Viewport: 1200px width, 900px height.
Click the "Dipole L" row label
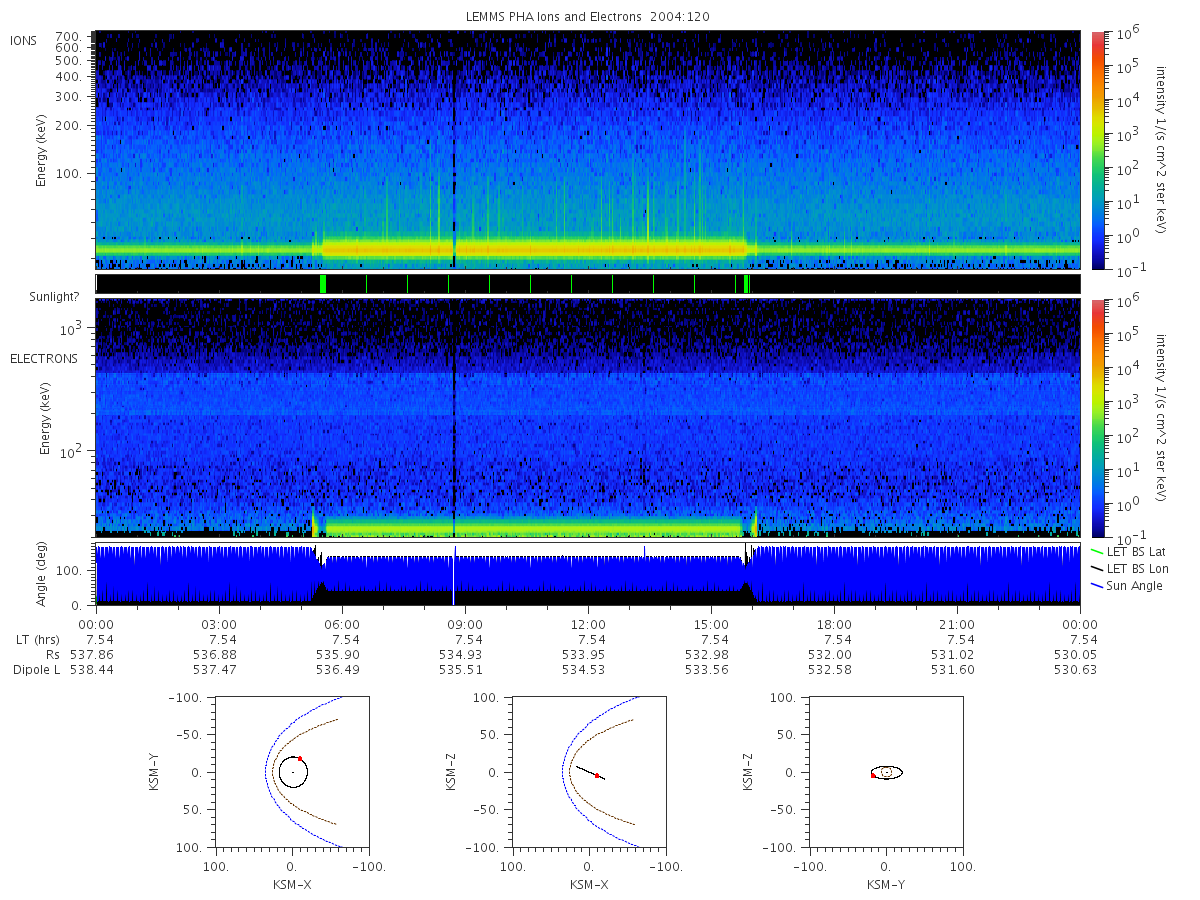(37, 670)
